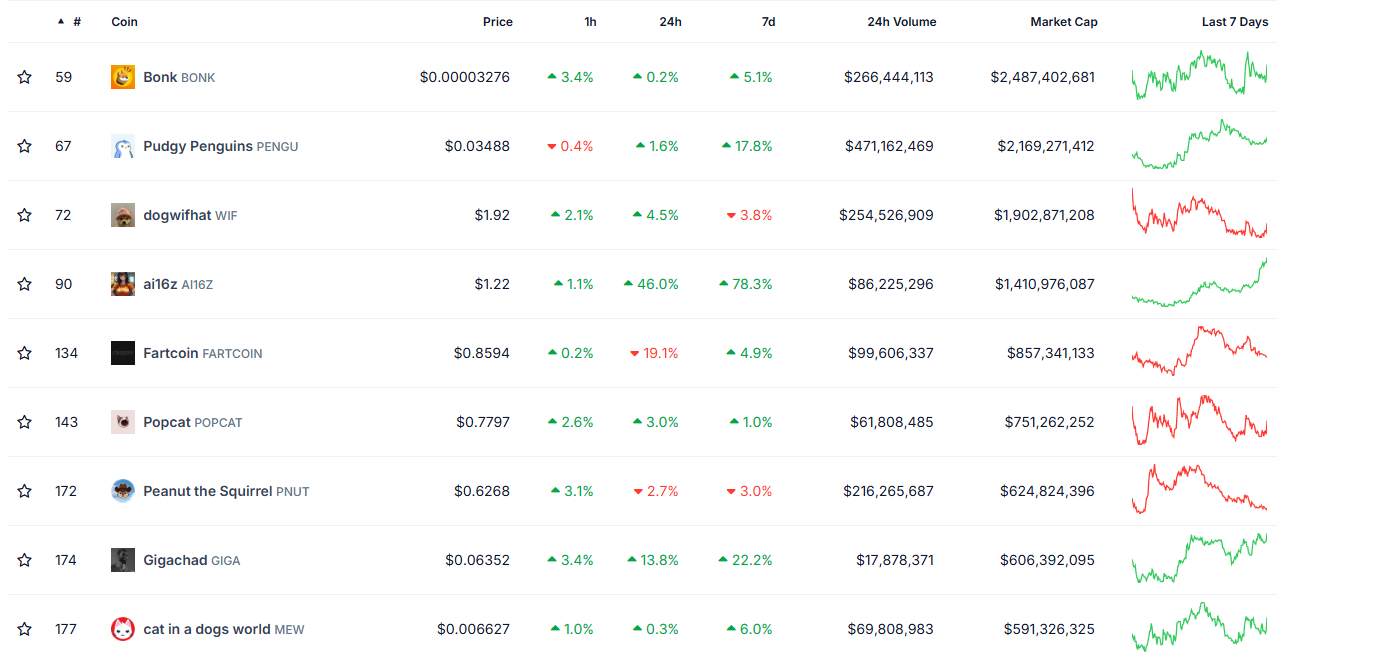Screen dimensions: 1378x652
Task: Star Pudgy Penguins as a favorite
Action: pyautogui.click(x=24, y=146)
